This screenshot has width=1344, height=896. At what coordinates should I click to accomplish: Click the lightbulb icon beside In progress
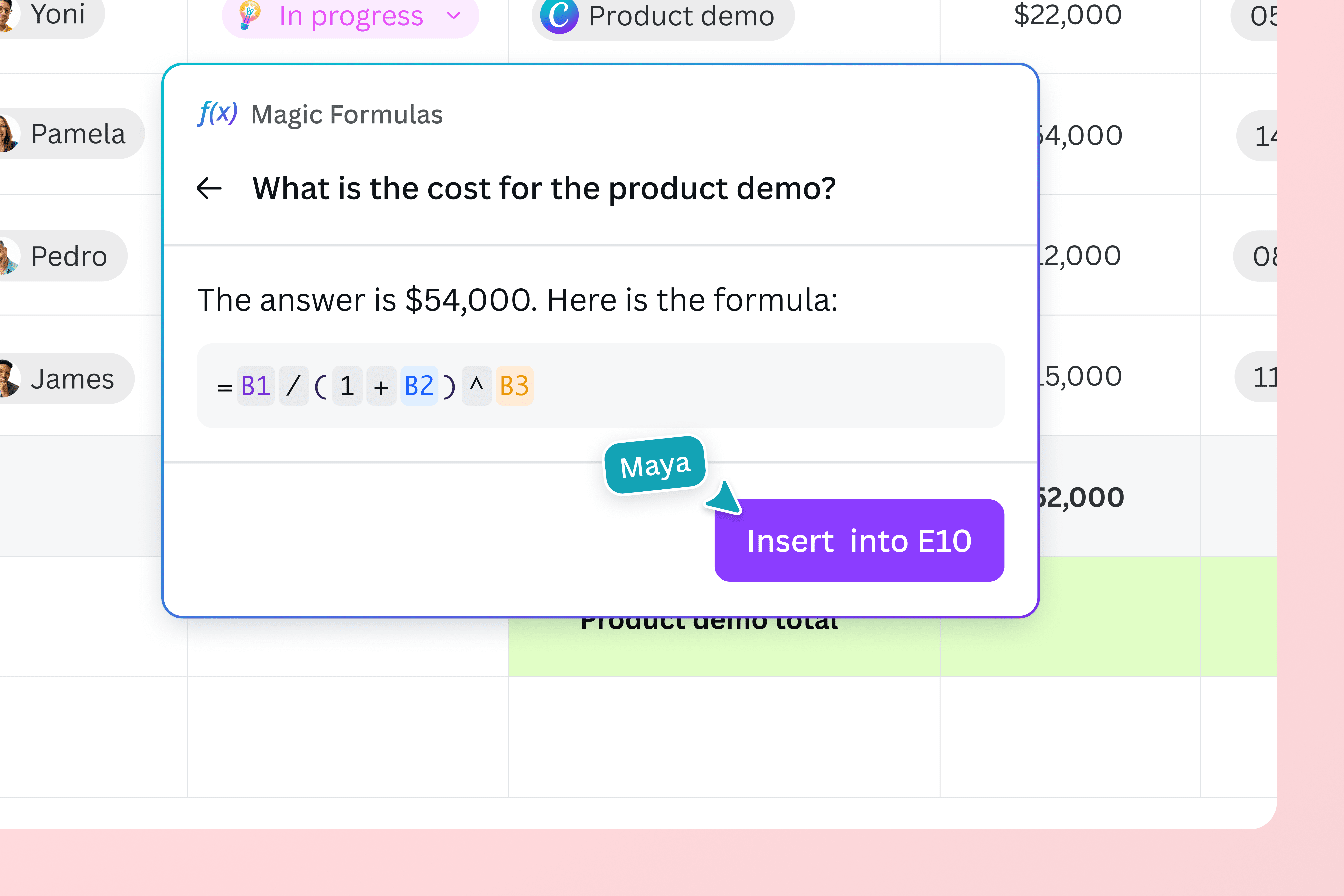coord(250,15)
